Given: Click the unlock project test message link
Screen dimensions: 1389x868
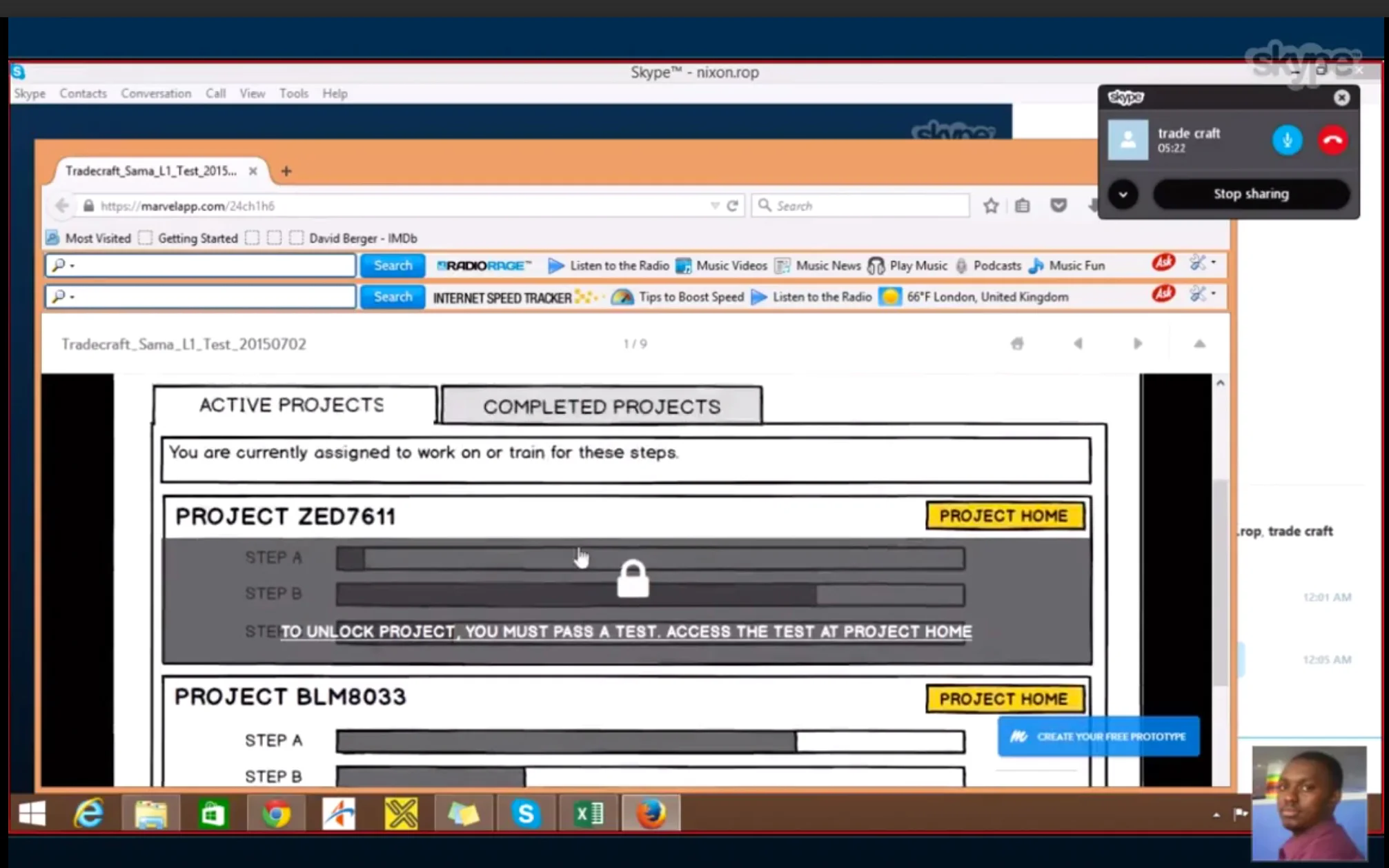Looking at the screenshot, I should click(x=626, y=631).
